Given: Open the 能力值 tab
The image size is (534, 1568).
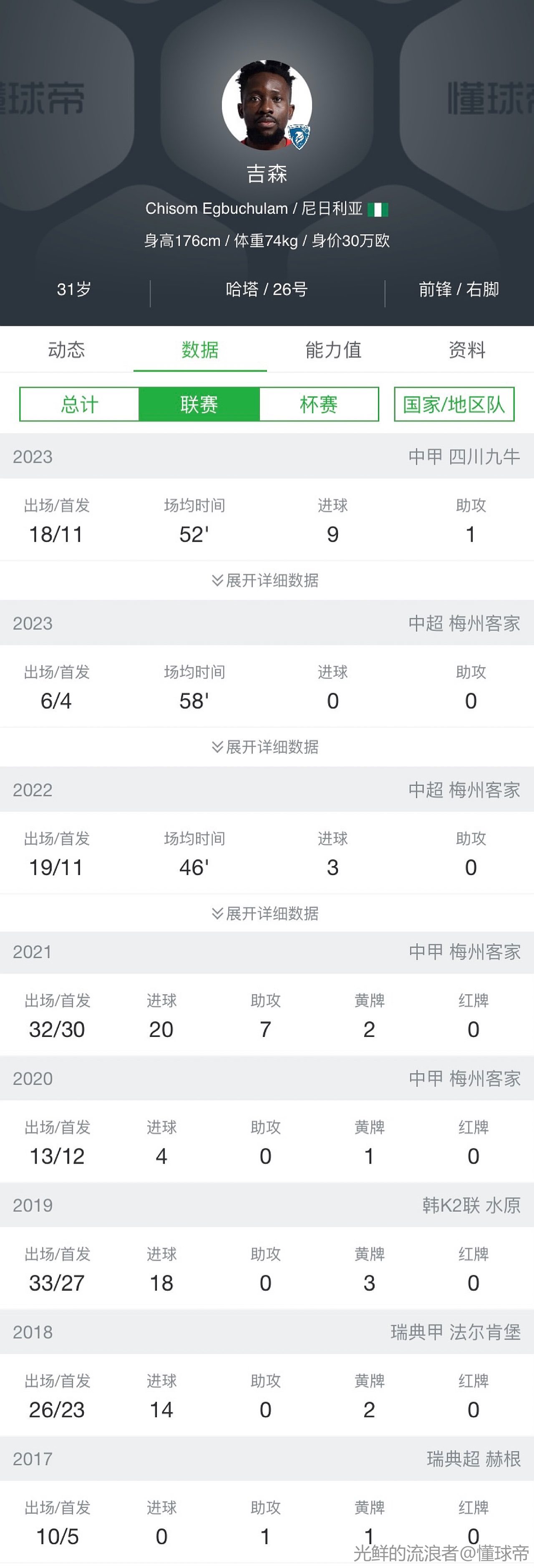Looking at the screenshot, I should point(333,350).
